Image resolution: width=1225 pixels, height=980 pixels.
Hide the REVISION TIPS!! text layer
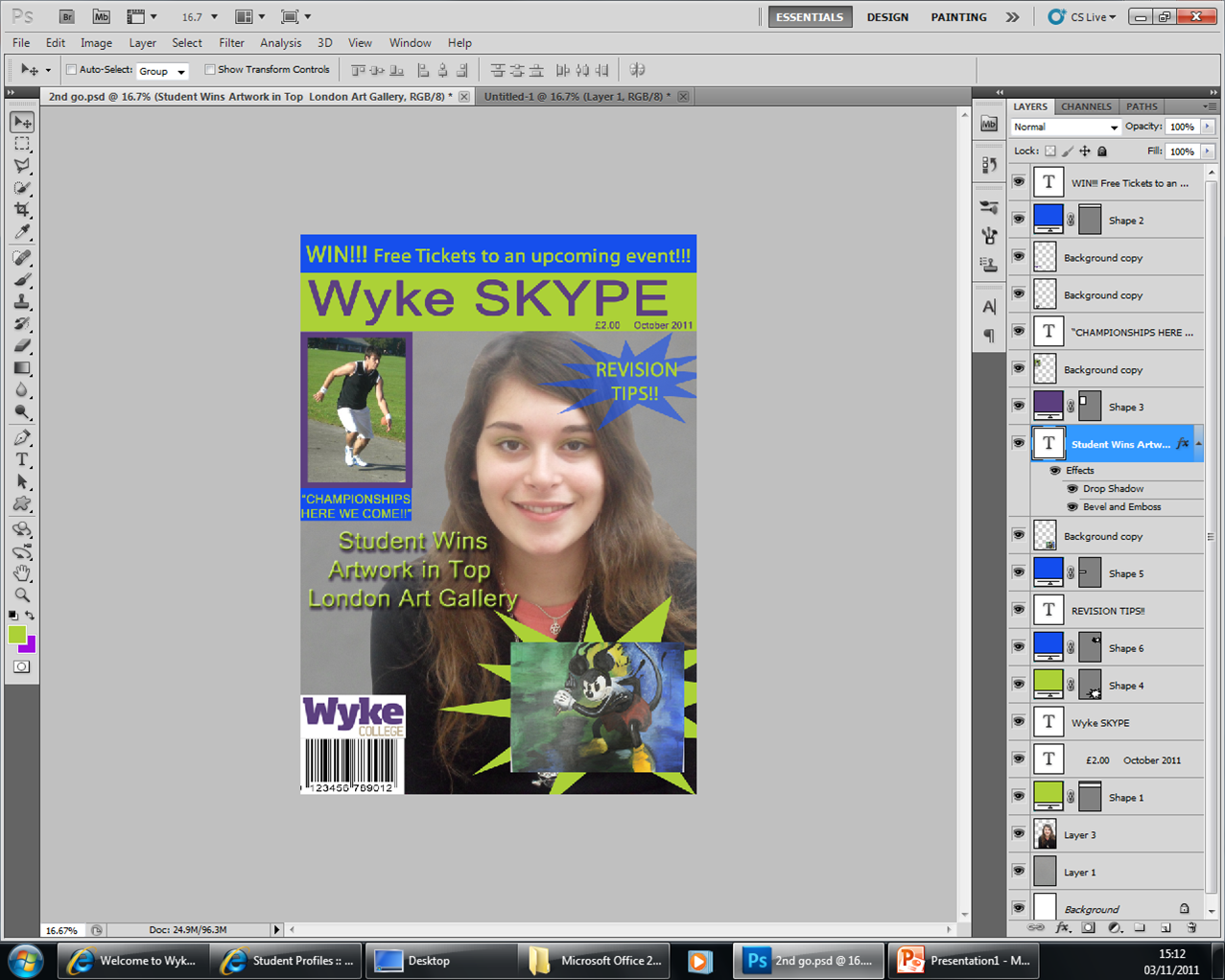[1019, 609]
